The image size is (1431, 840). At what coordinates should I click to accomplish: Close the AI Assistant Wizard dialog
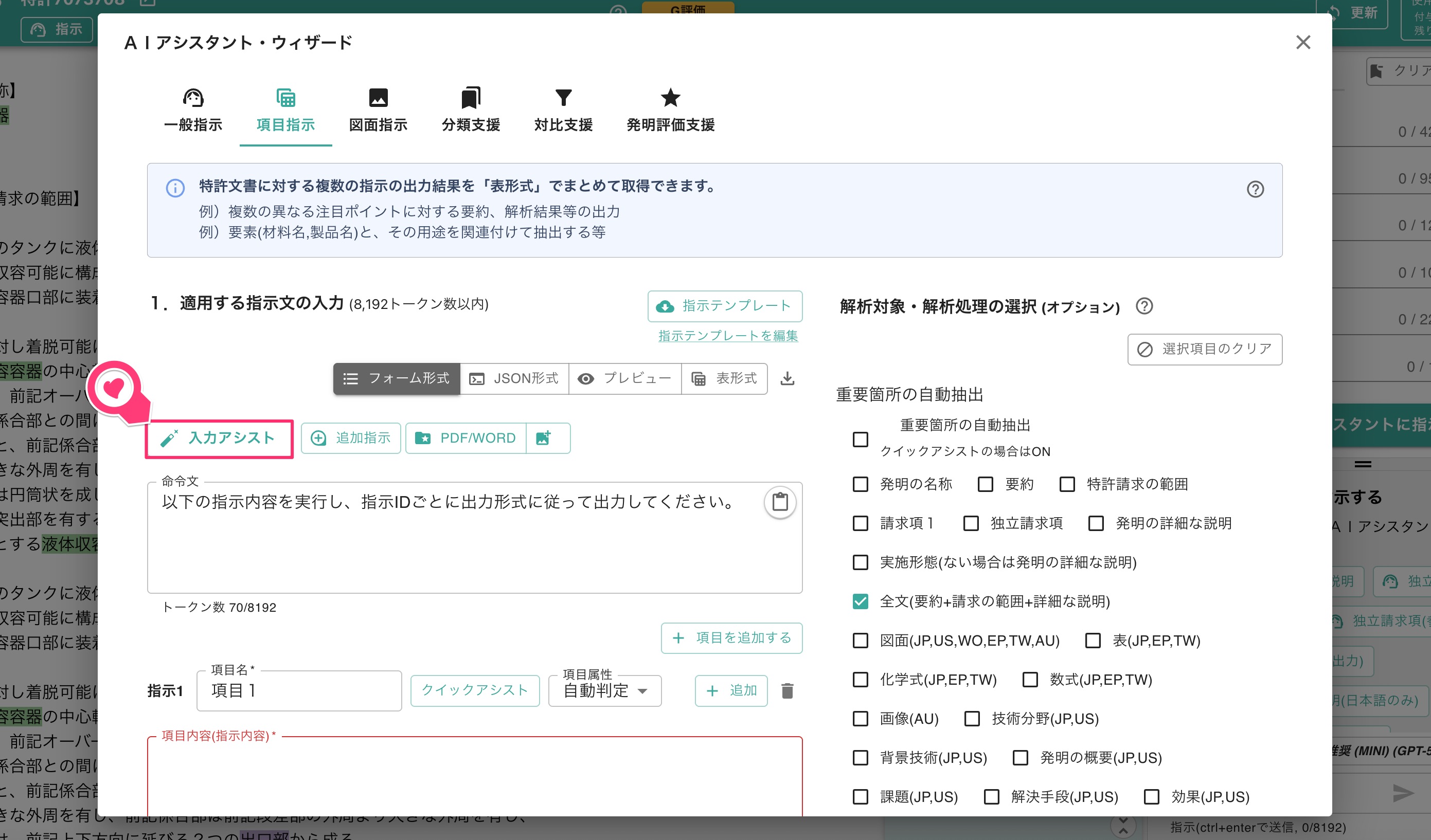tap(1303, 42)
